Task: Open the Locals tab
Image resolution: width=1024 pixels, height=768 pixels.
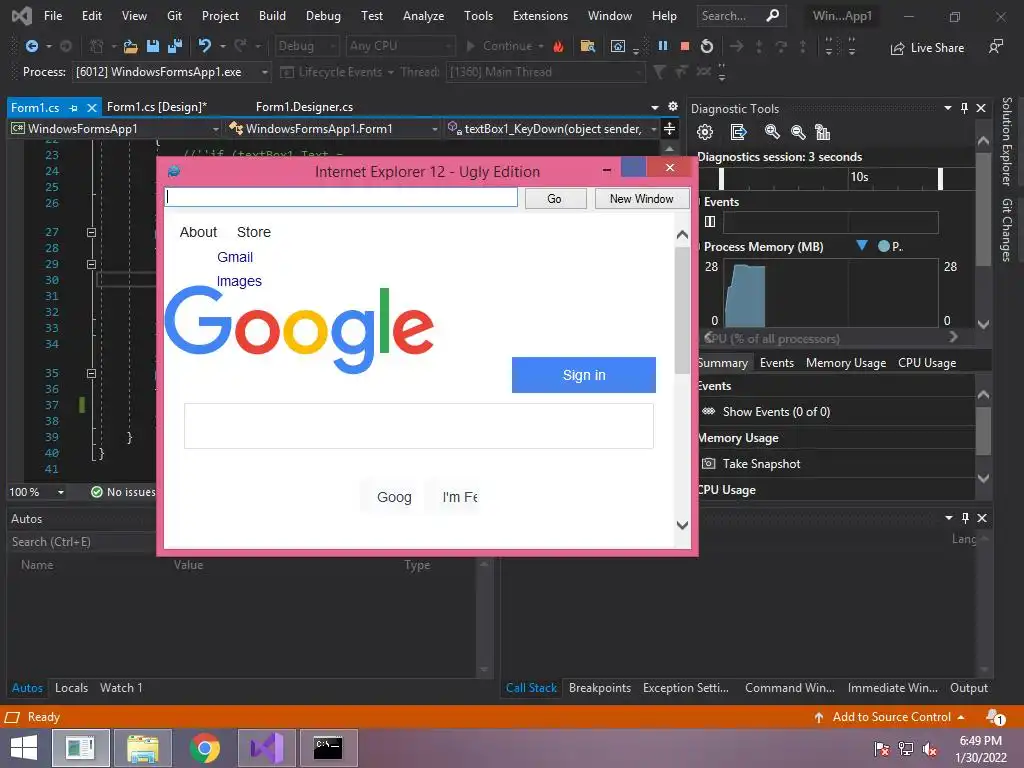Action: 71,688
